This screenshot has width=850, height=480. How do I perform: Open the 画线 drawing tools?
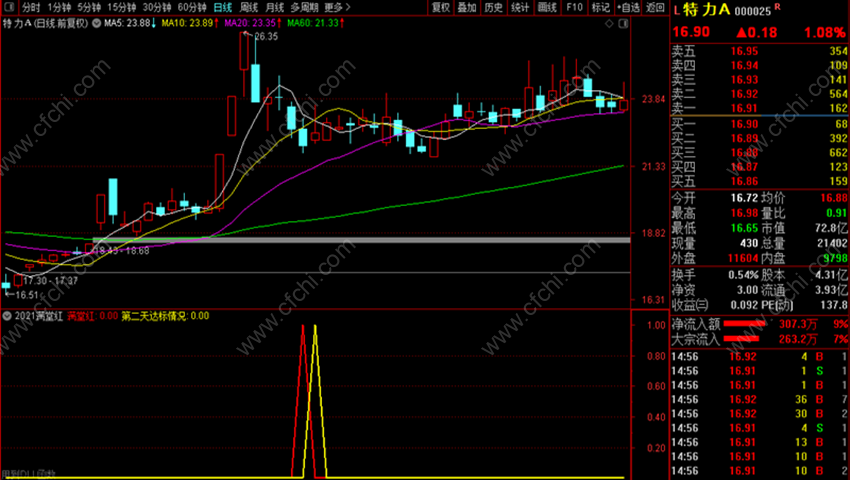point(547,8)
